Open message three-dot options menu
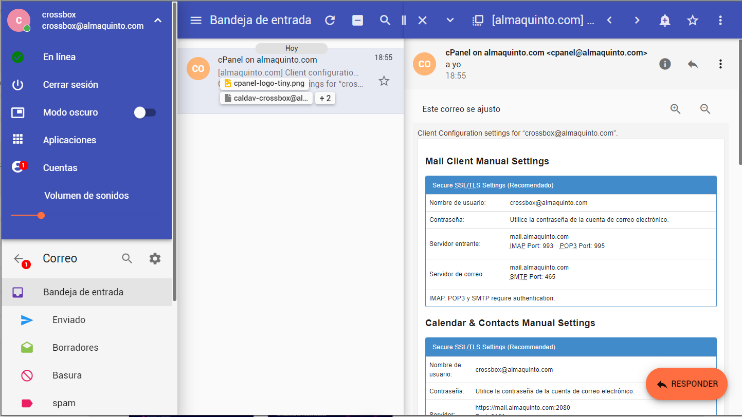The height and width of the screenshot is (417, 742). coord(720,64)
